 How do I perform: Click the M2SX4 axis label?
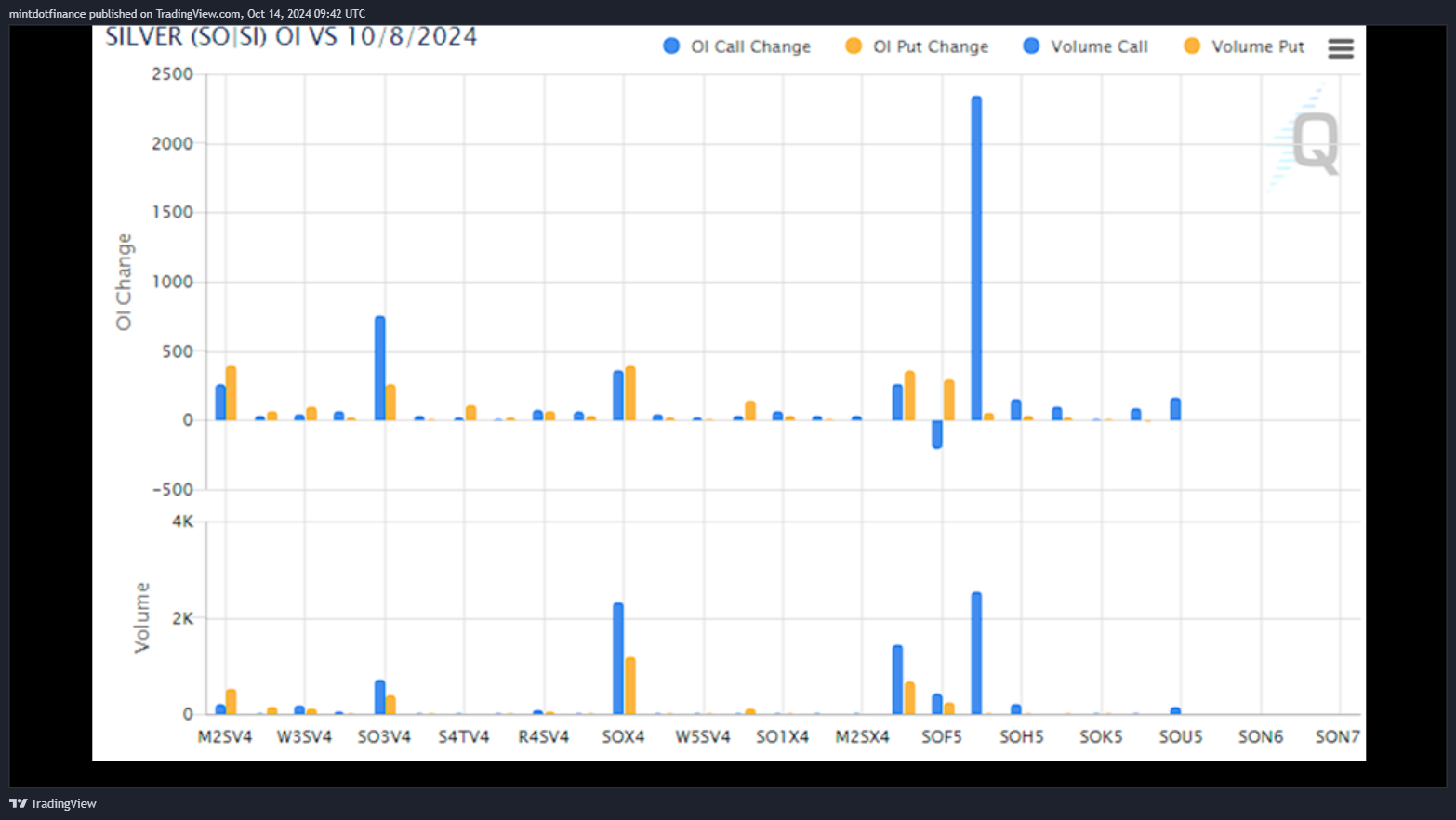click(x=862, y=736)
